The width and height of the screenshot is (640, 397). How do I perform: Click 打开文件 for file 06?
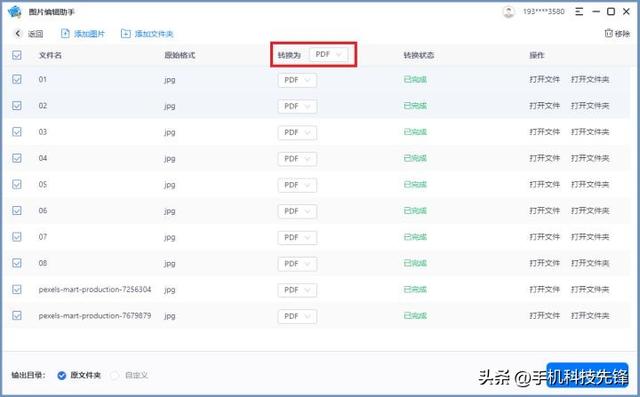[544, 211]
